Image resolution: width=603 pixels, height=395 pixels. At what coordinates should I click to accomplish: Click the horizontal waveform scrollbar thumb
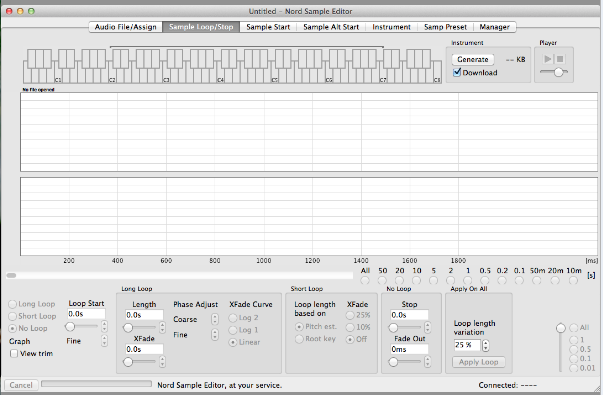12,275
